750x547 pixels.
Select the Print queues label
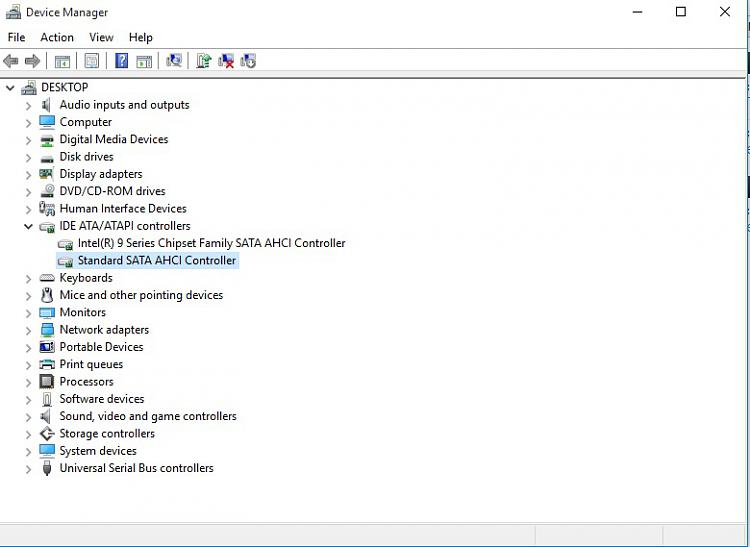(x=91, y=364)
